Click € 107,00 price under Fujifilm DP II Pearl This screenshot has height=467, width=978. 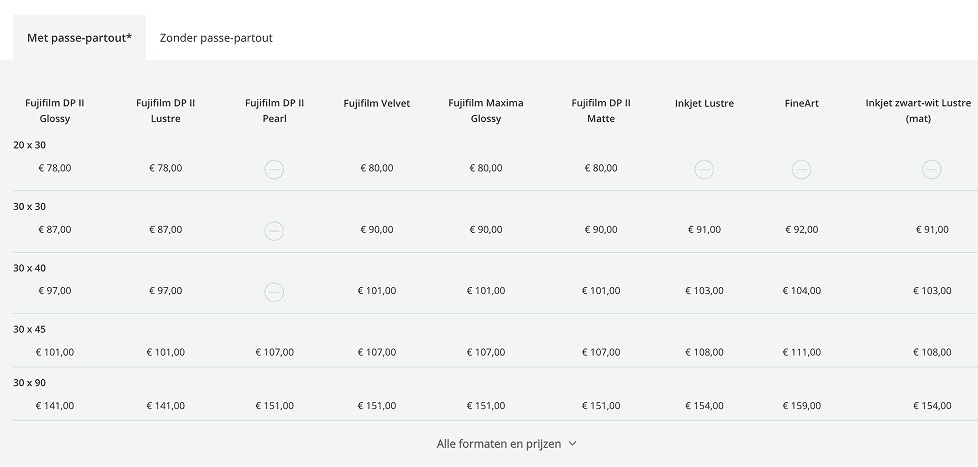click(274, 352)
